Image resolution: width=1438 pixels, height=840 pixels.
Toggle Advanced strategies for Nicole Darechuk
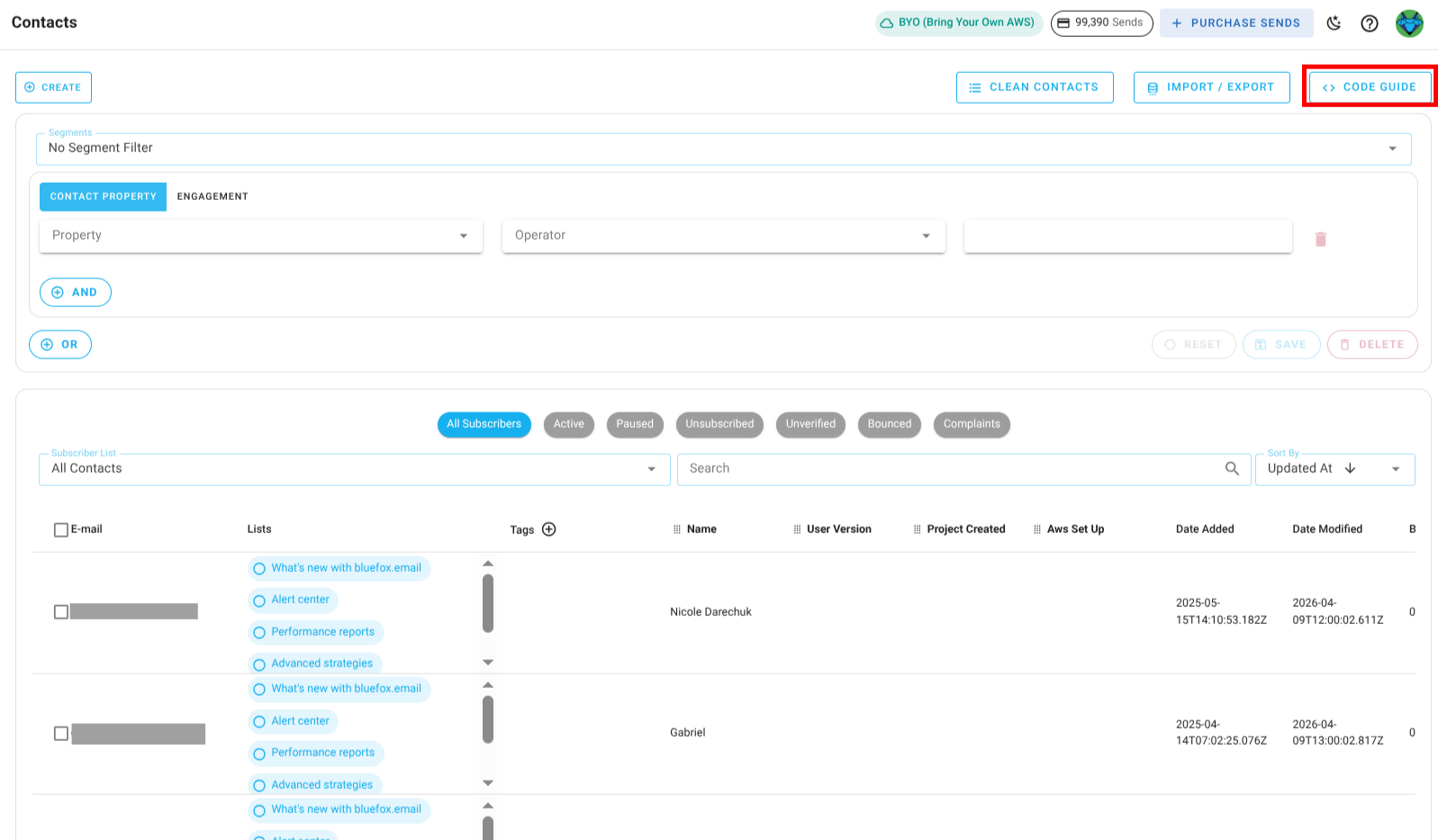[x=314, y=664]
